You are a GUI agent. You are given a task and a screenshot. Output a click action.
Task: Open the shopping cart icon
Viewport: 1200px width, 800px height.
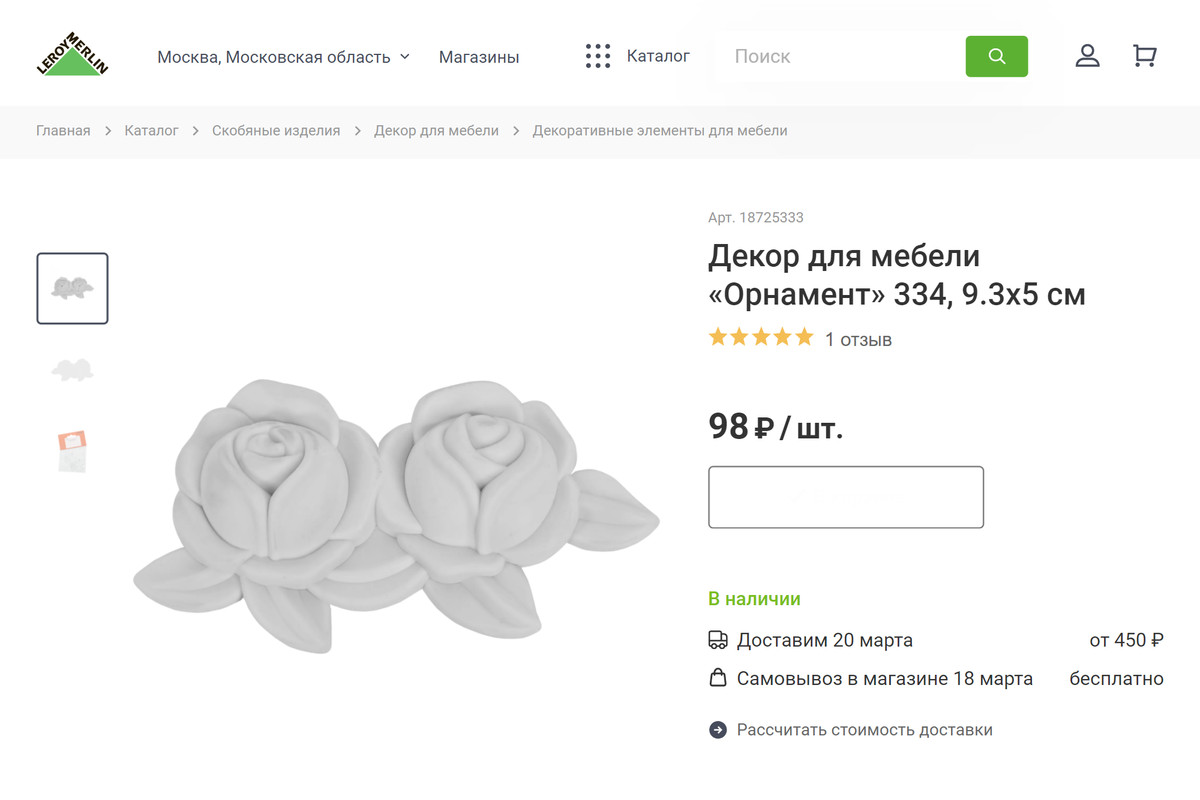[1144, 56]
